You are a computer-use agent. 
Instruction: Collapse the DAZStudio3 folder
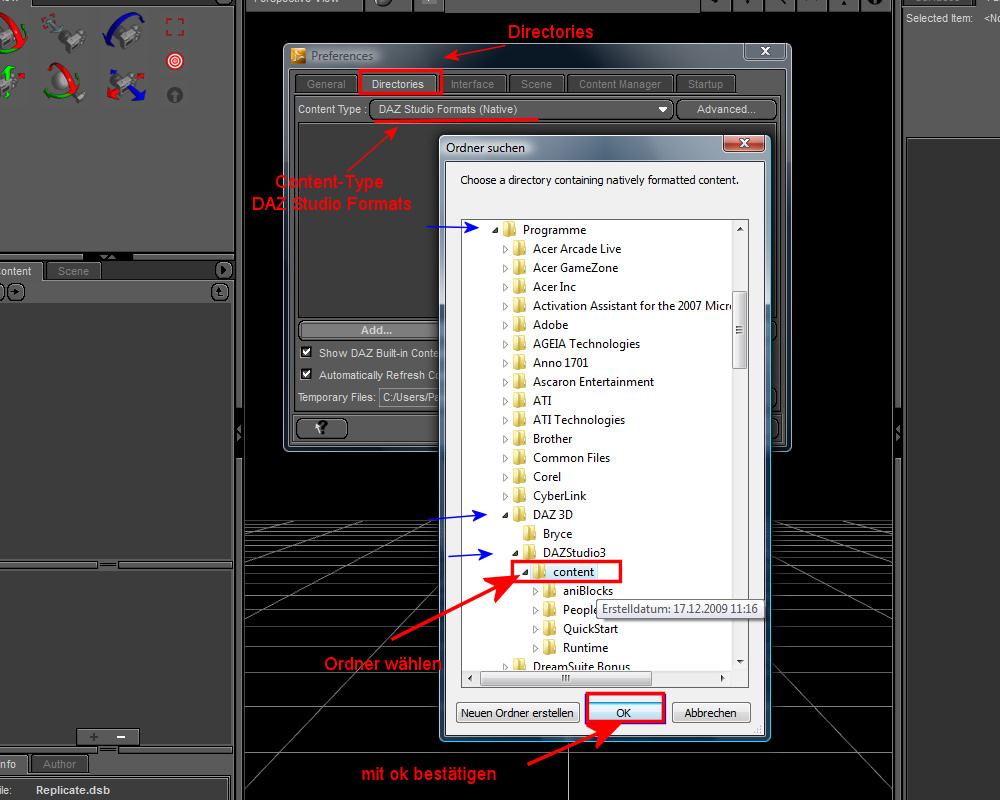[x=515, y=553]
